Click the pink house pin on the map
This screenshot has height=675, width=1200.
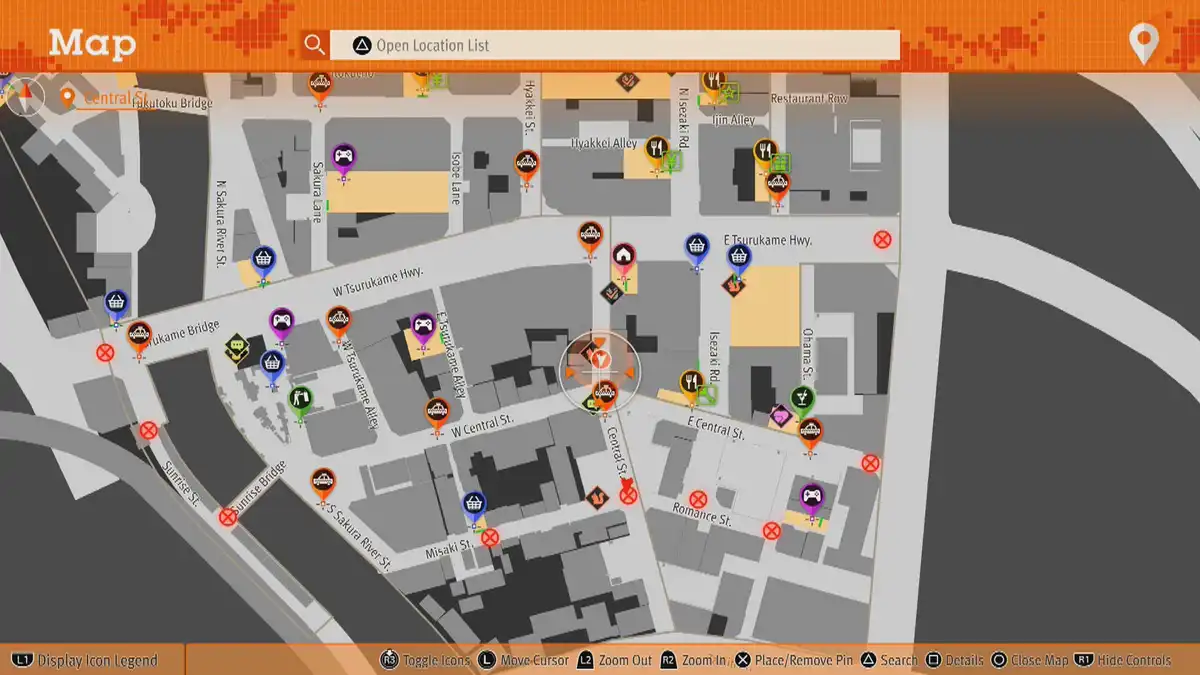(624, 256)
